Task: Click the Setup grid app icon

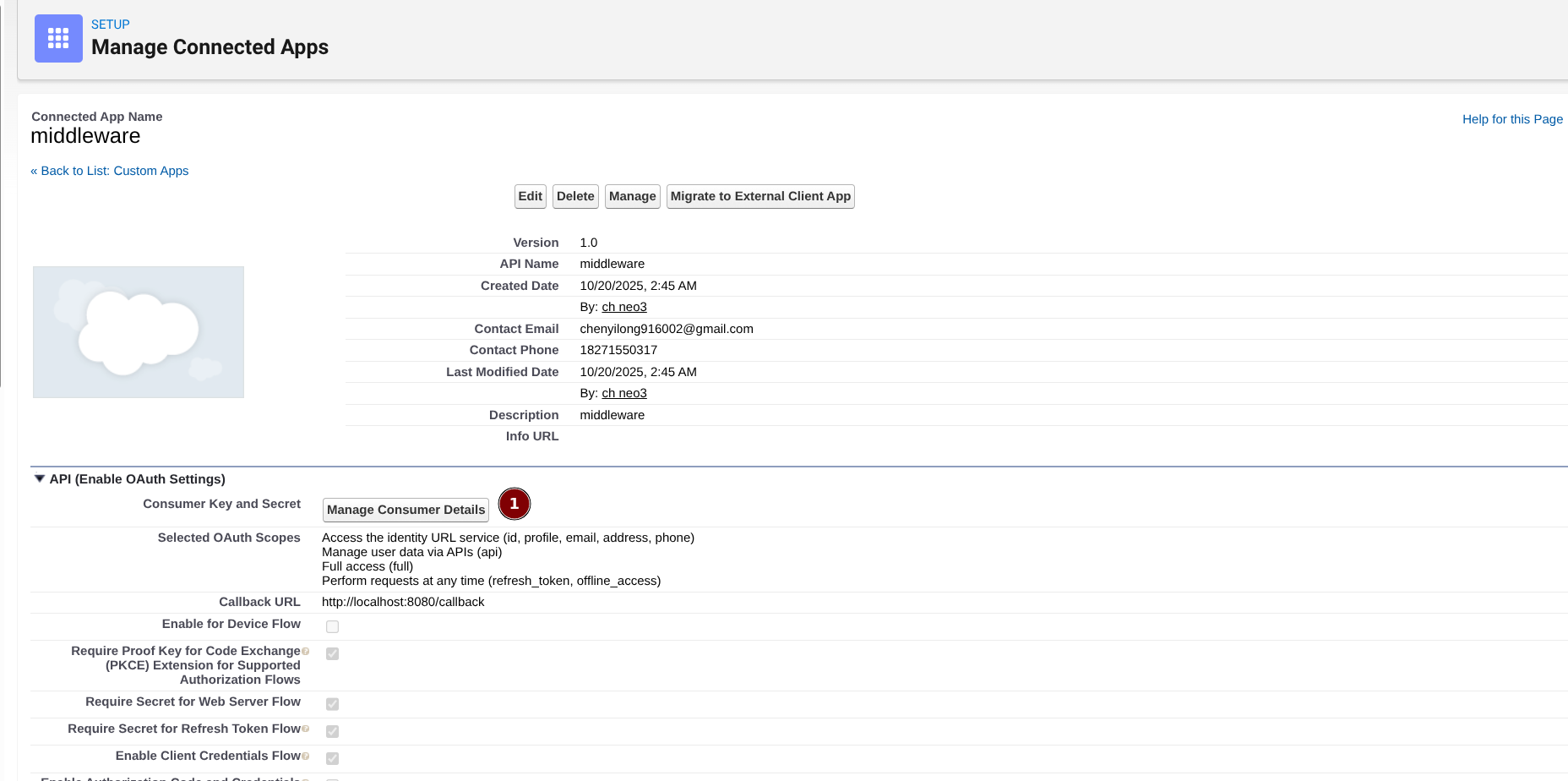Action: tap(58, 38)
